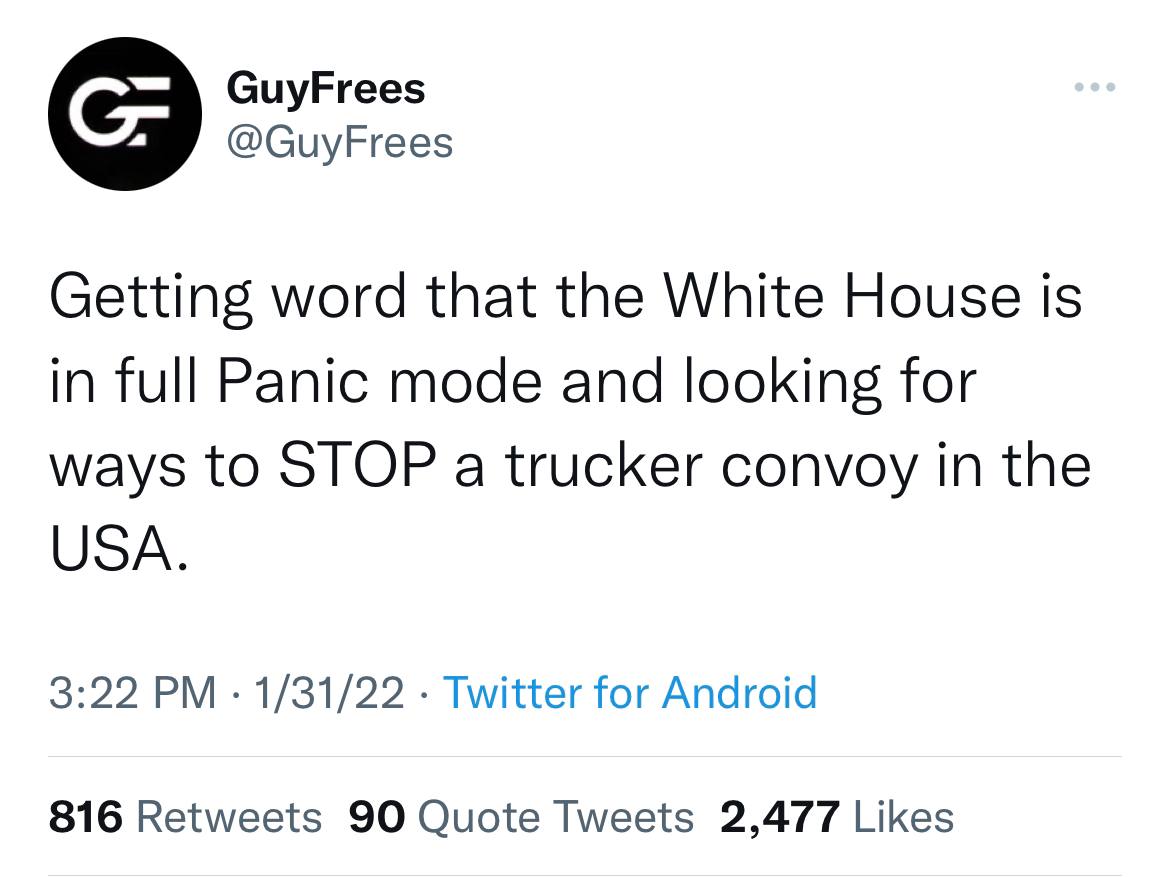Click the @GuyFrees handle
The image size is (1170, 877).
point(340,143)
